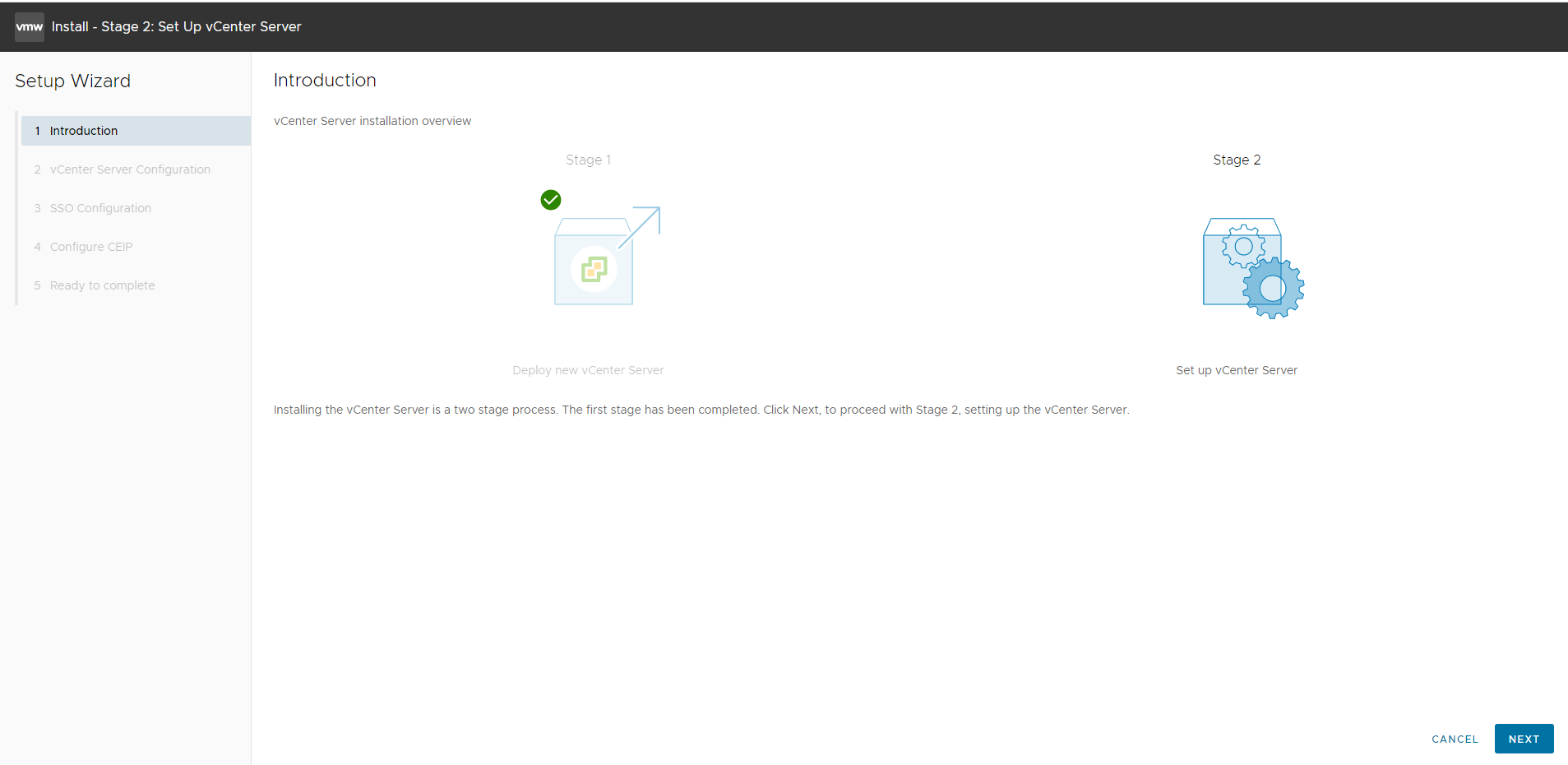This screenshot has width=1568, height=765.
Task: Click the 'Stage 1' label
Action: click(x=588, y=160)
